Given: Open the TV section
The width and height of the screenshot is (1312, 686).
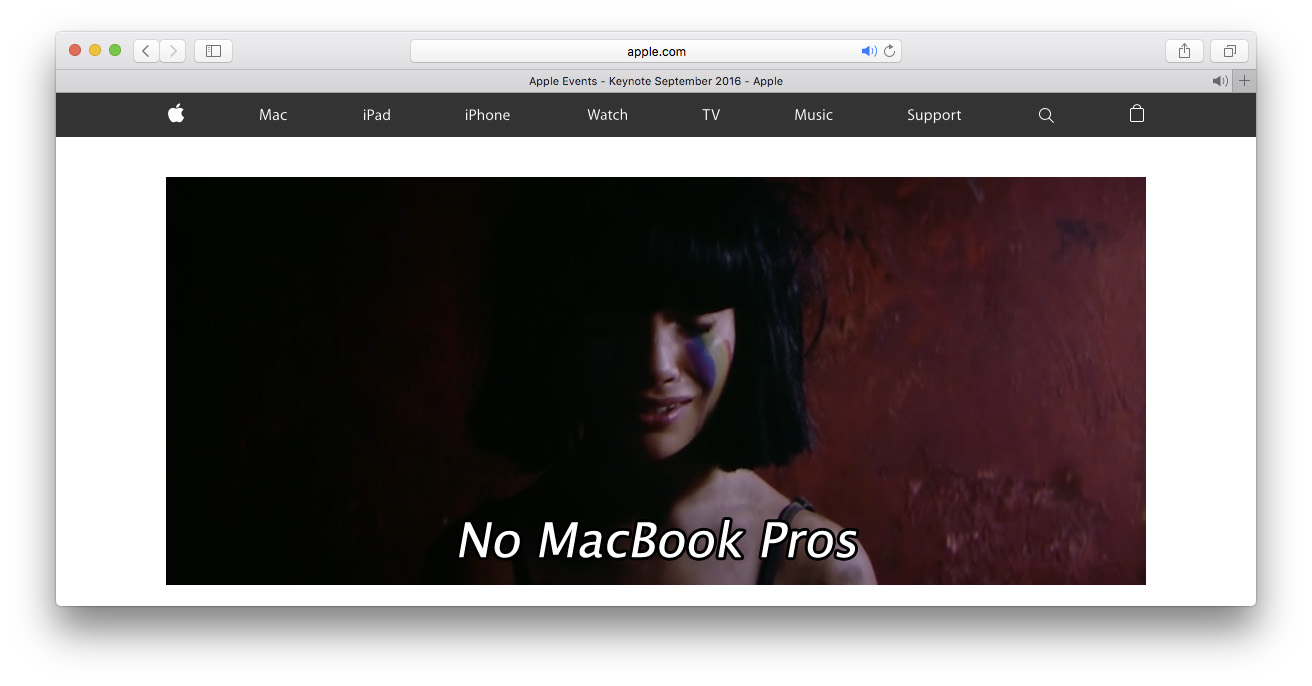Looking at the screenshot, I should pos(711,115).
